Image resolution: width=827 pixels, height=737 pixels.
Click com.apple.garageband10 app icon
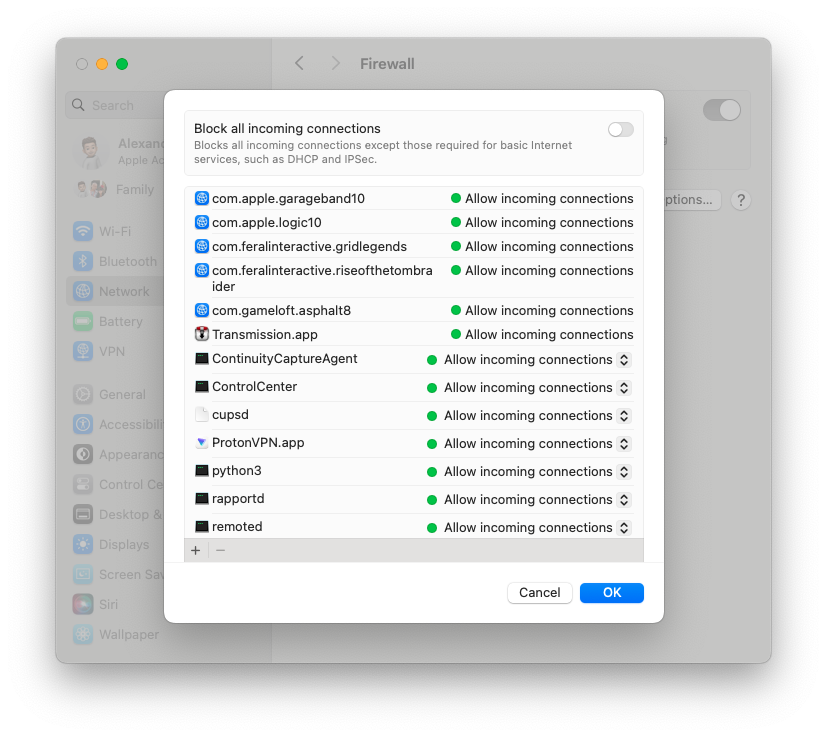[202, 198]
